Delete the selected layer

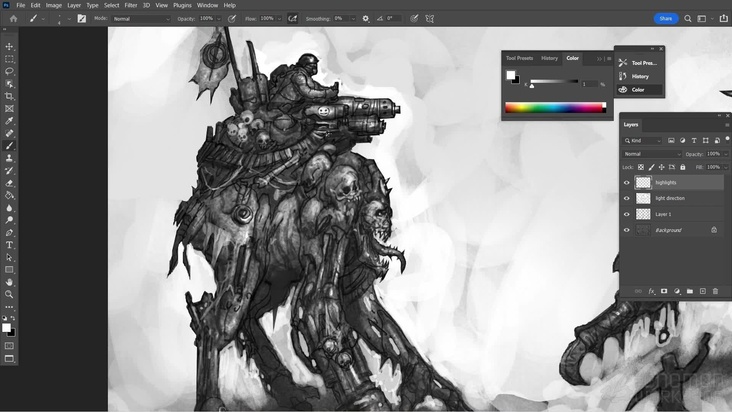[x=715, y=291]
